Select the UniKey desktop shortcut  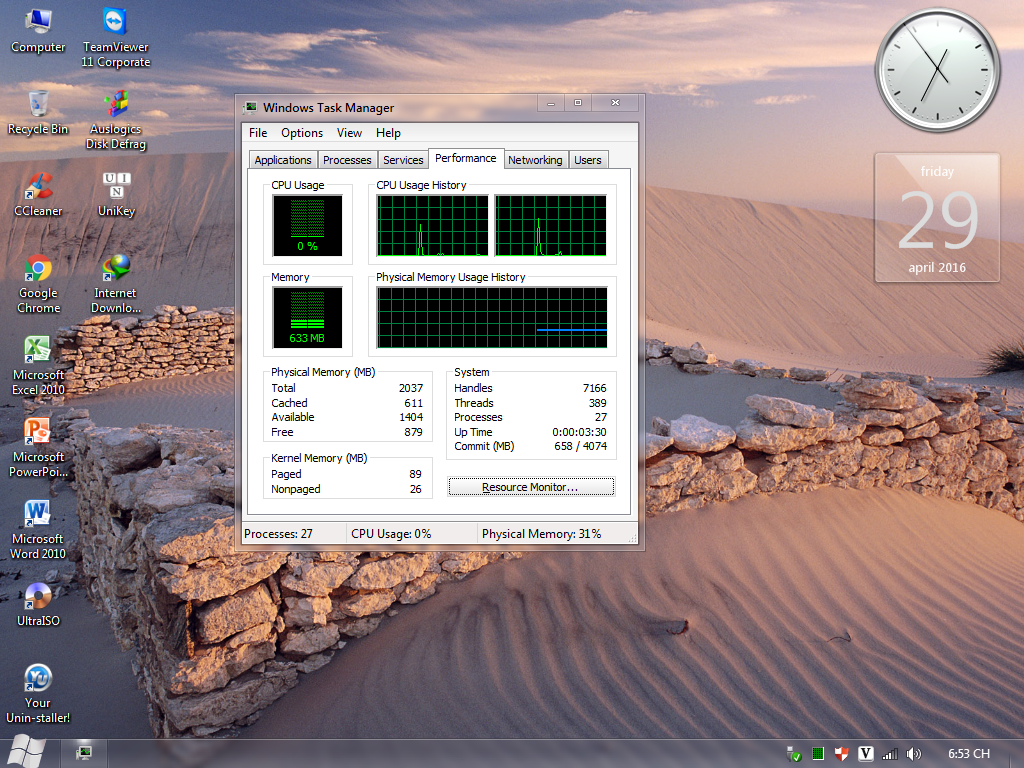click(x=116, y=195)
